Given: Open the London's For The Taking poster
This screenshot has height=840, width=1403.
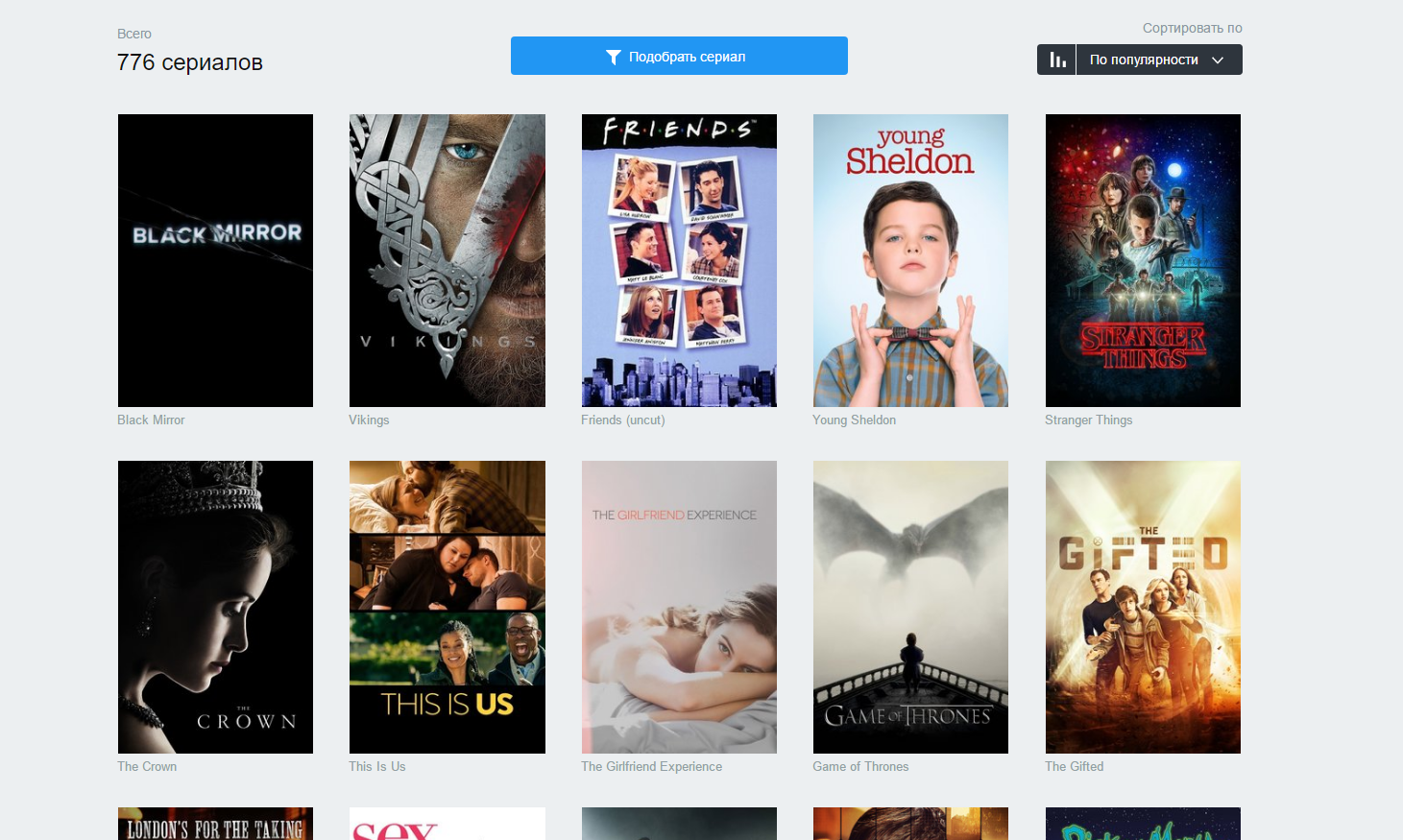Looking at the screenshot, I should click(x=215, y=824).
